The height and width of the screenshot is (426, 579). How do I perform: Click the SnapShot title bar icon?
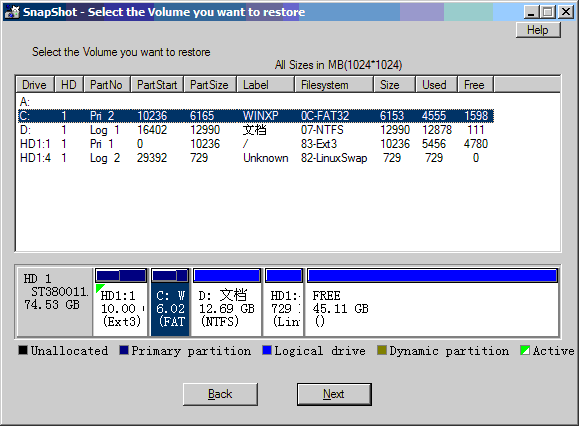(x=12, y=12)
